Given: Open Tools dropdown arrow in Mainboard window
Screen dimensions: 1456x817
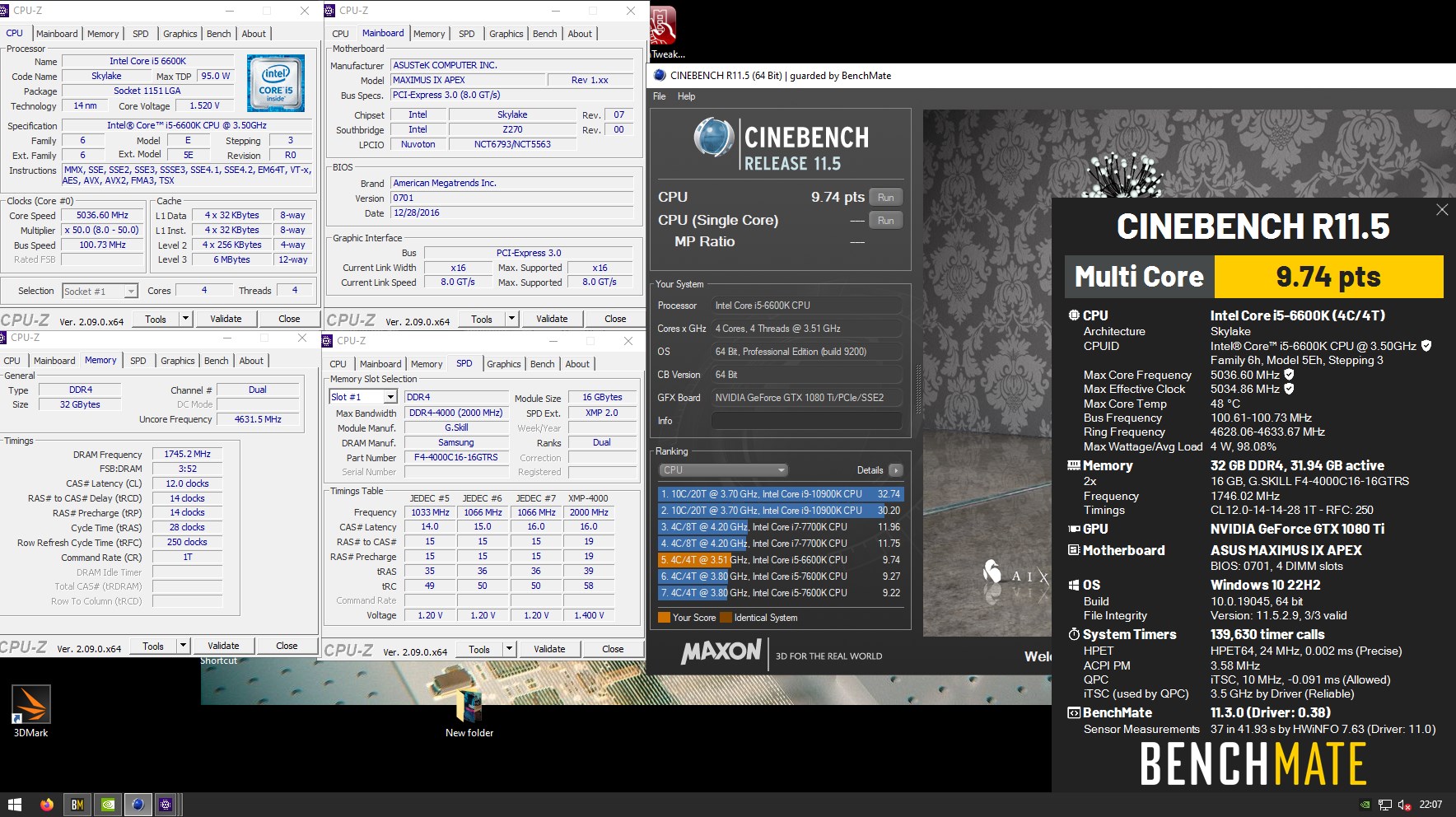Looking at the screenshot, I should click(511, 319).
